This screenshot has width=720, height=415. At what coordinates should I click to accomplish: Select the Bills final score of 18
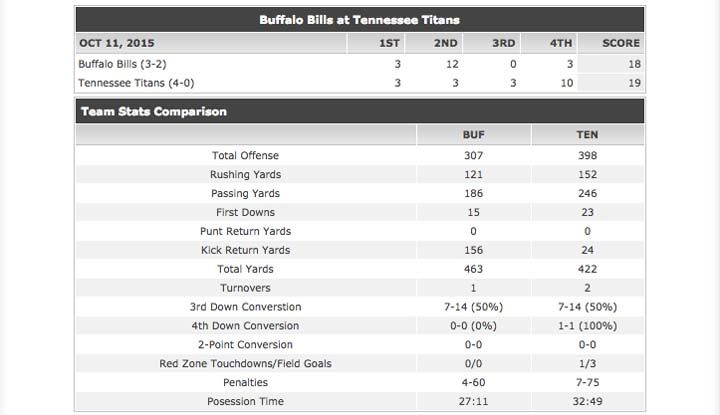(633, 63)
